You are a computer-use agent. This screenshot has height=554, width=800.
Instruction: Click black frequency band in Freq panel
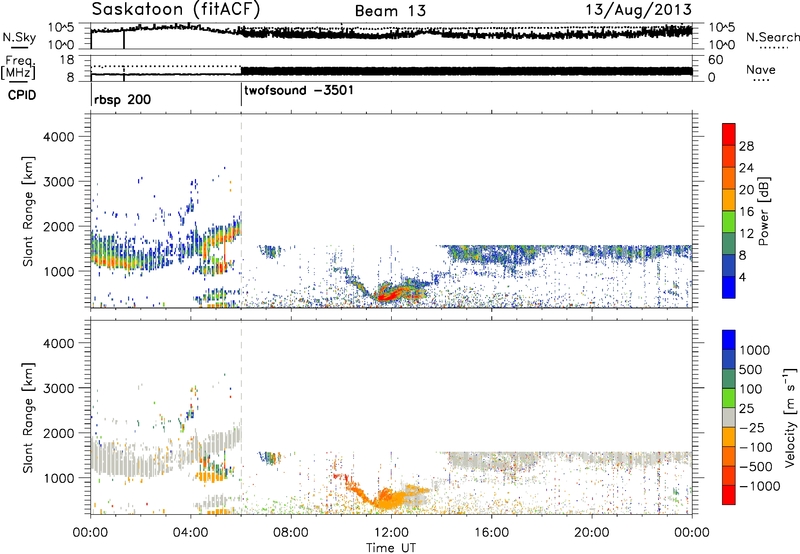click(466, 71)
